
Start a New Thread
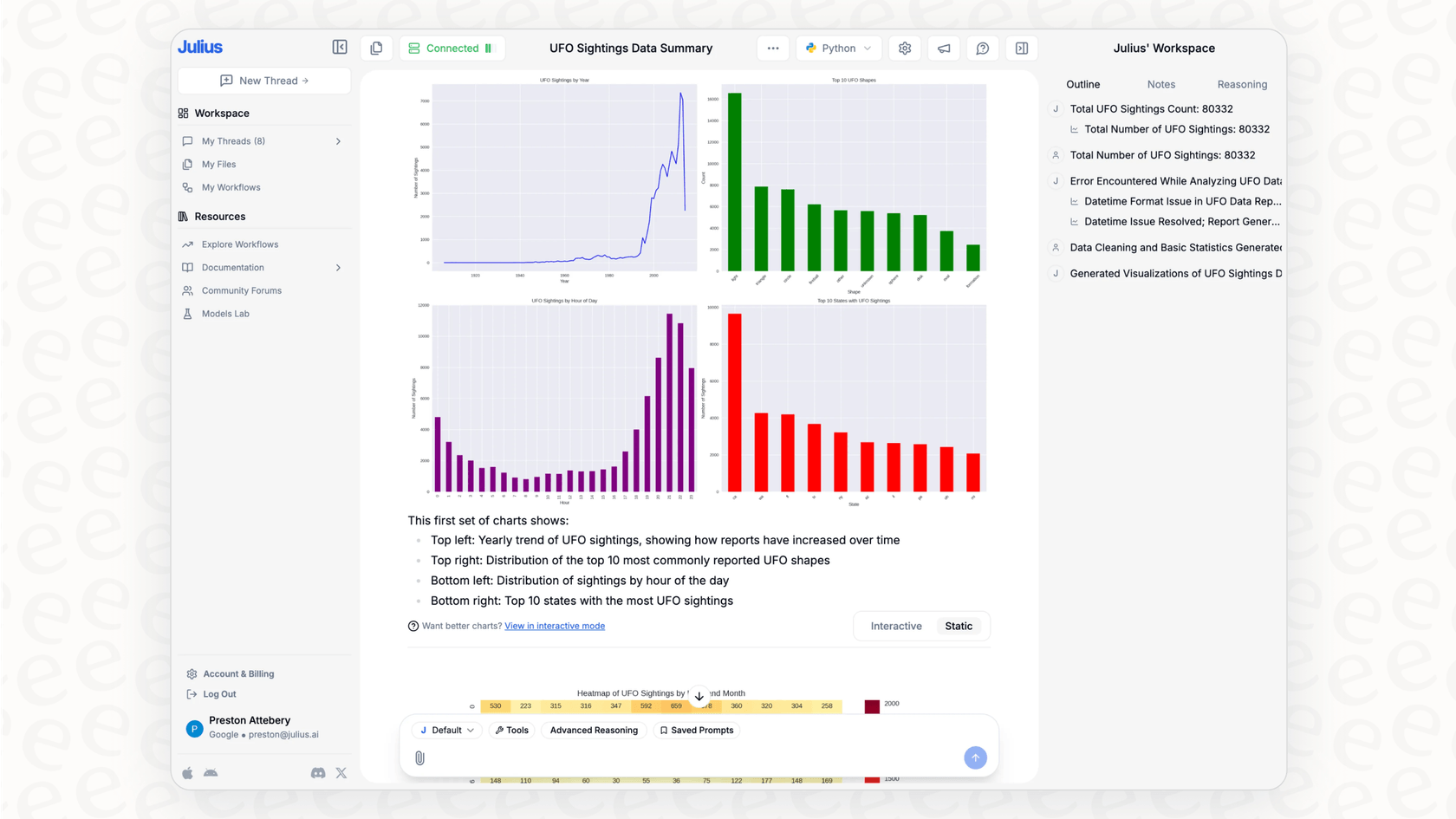[x=264, y=81]
